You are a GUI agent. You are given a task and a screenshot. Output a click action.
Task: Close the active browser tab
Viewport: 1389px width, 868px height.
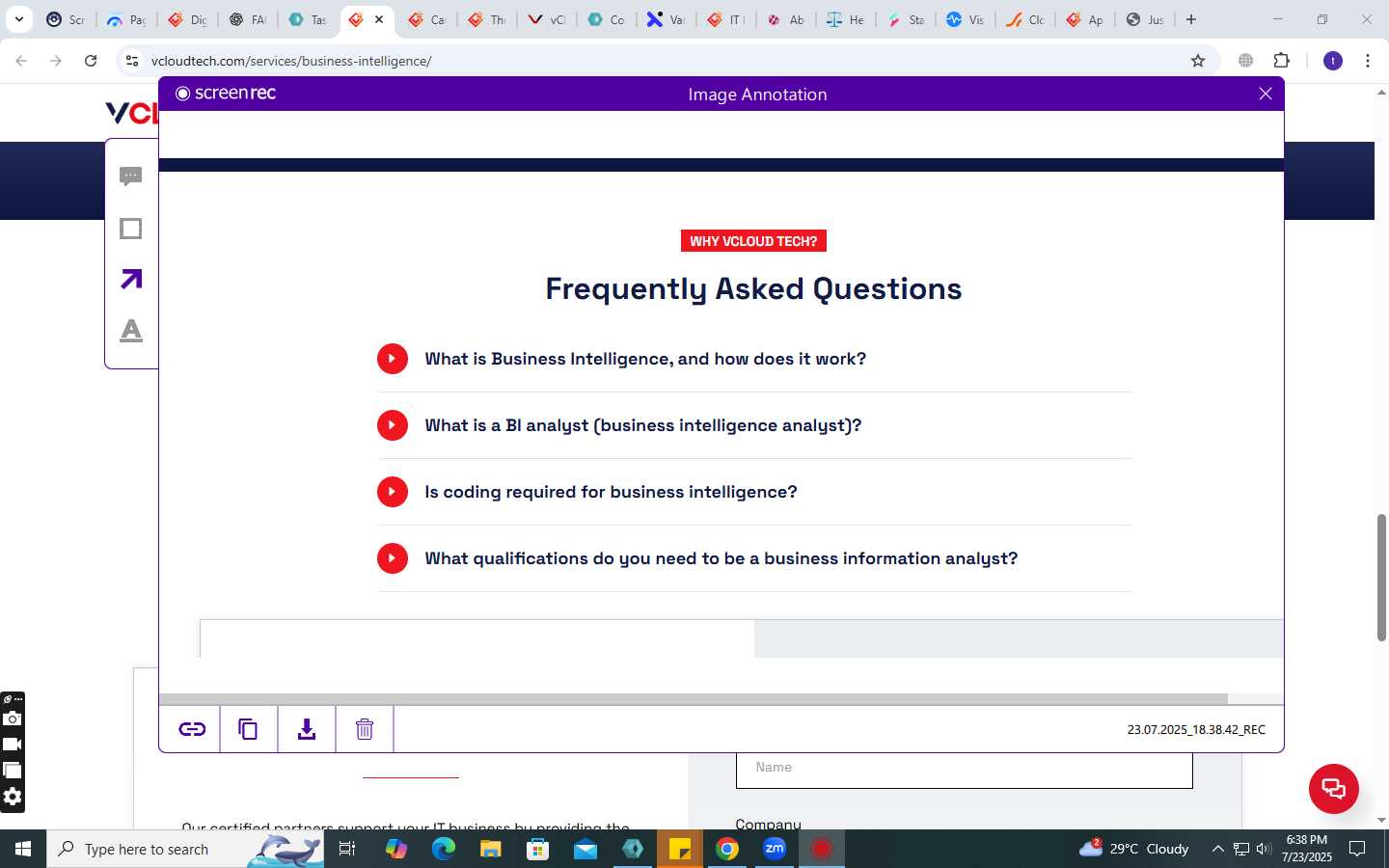tap(379, 19)
